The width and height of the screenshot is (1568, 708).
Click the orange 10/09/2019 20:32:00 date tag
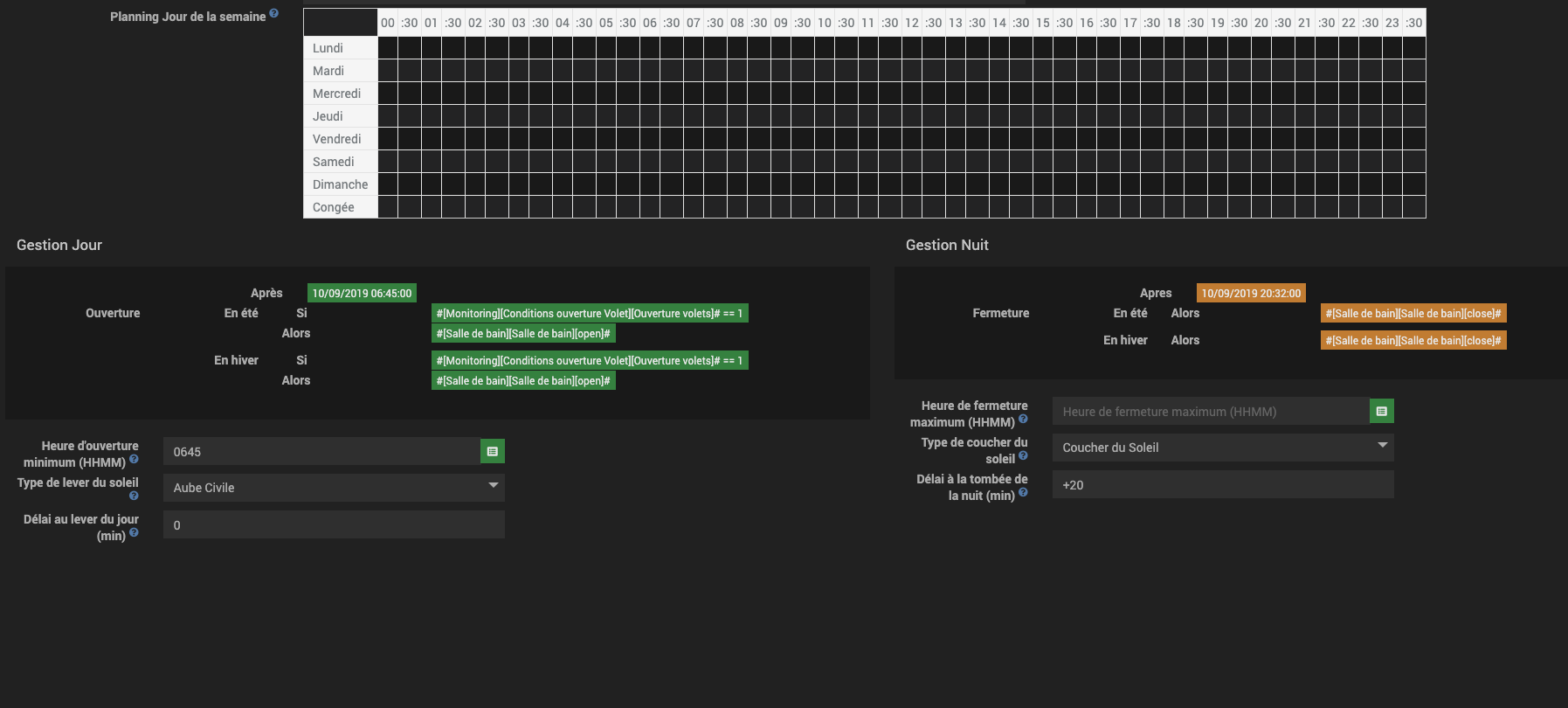[x=1251, y=293]
